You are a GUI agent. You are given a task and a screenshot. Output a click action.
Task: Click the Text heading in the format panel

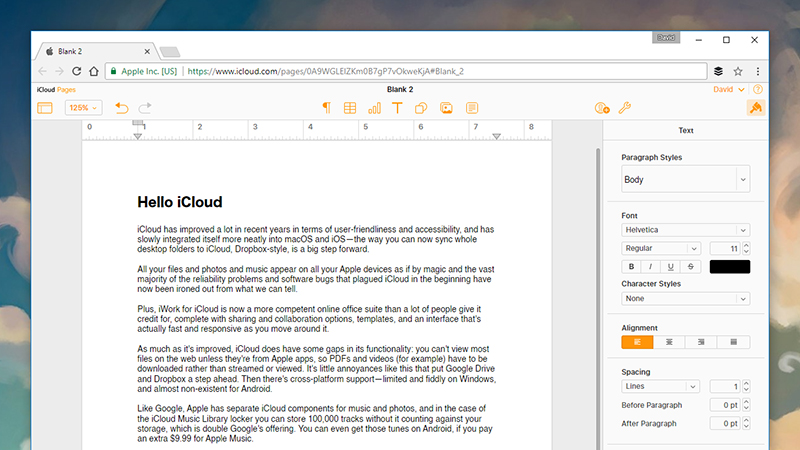tap(686, 130)
